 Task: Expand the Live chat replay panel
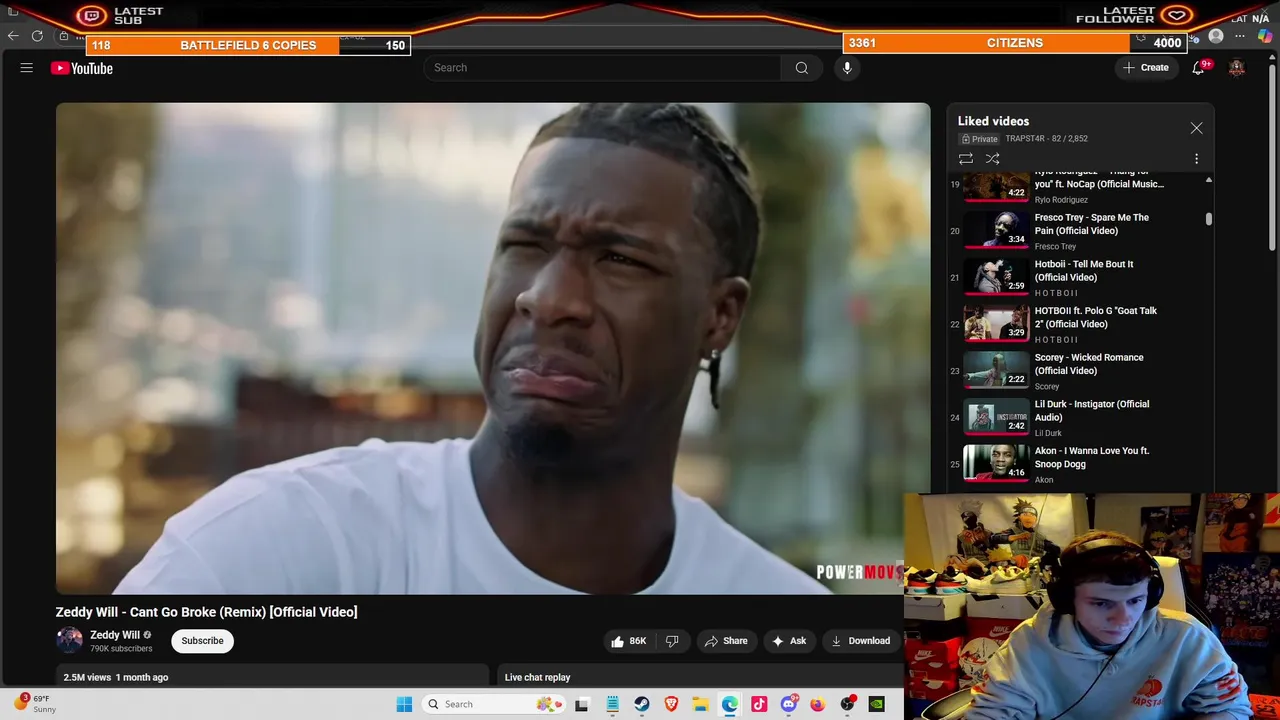700,677
